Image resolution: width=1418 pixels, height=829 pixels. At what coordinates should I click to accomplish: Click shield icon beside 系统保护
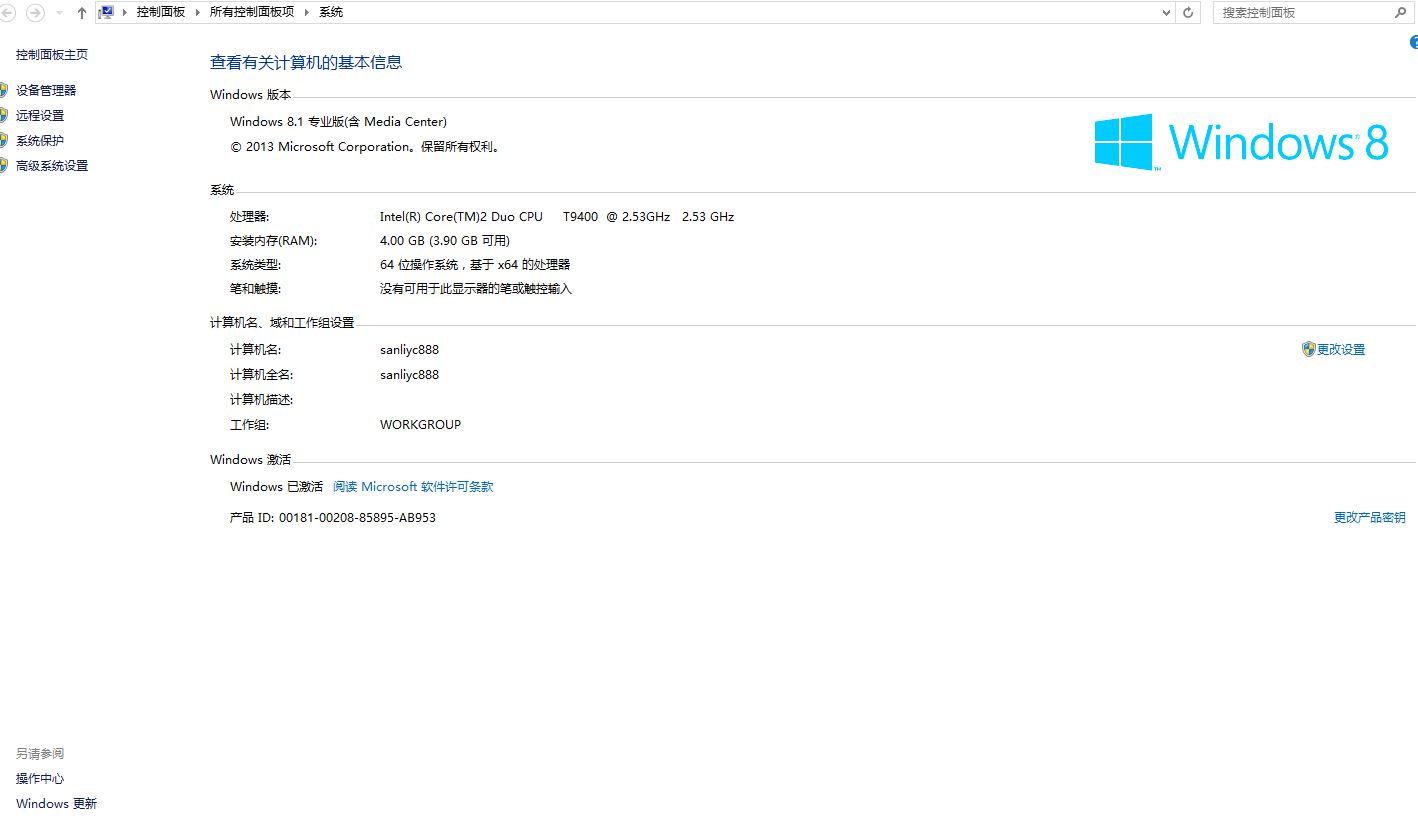[4, 141]
